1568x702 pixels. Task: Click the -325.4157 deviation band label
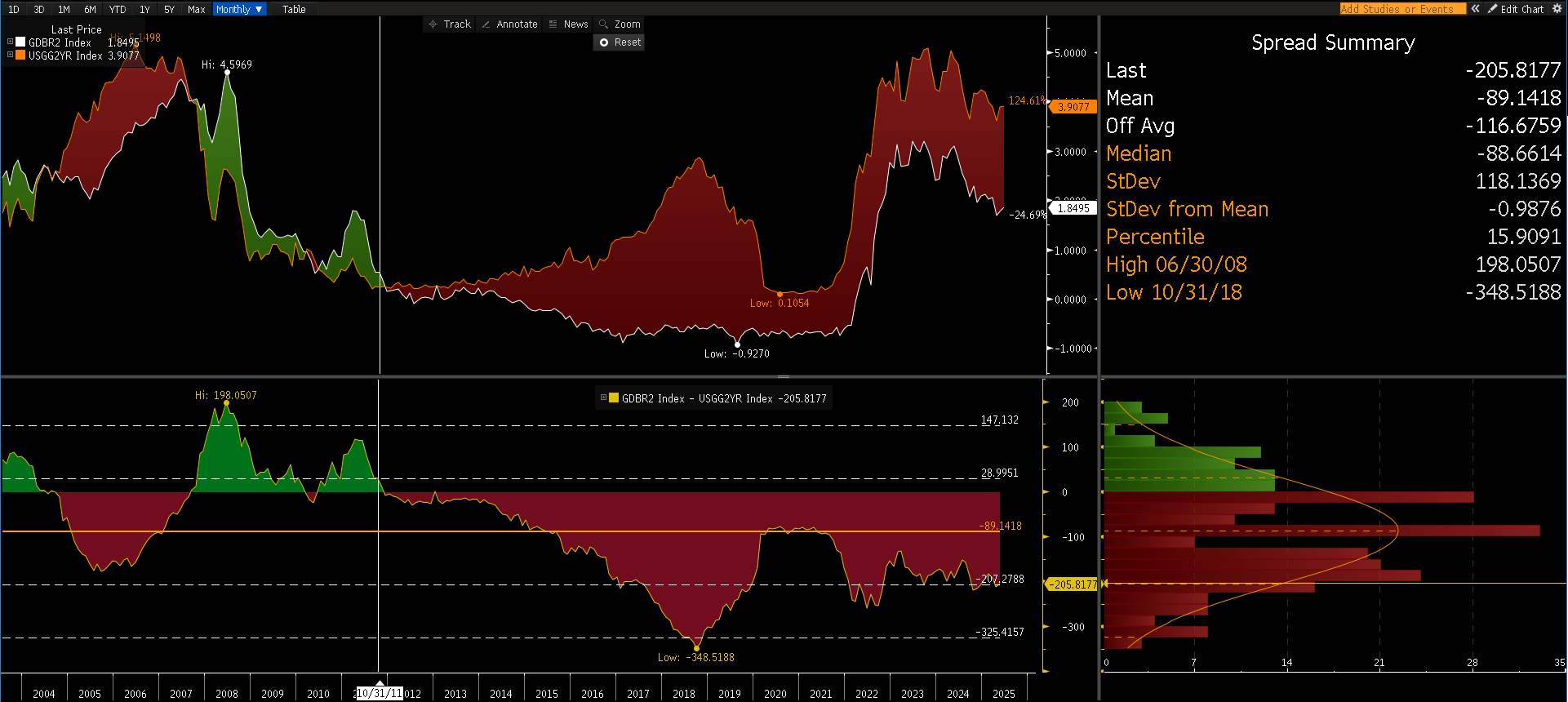coord(1000,632)
